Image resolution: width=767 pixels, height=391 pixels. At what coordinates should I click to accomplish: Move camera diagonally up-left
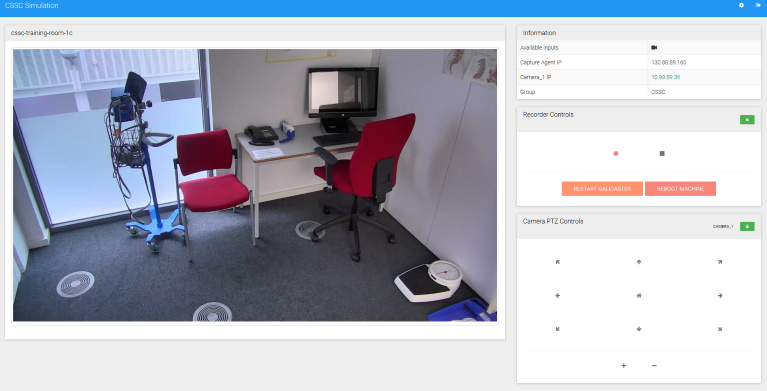tap(558, 262)
